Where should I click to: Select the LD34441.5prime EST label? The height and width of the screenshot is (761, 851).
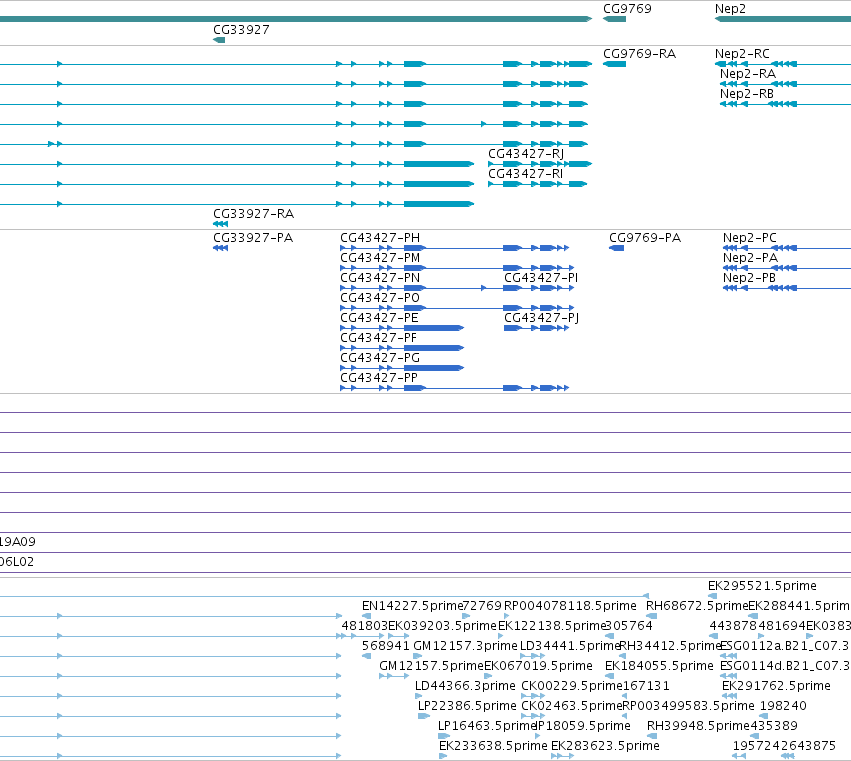[570, 646]
